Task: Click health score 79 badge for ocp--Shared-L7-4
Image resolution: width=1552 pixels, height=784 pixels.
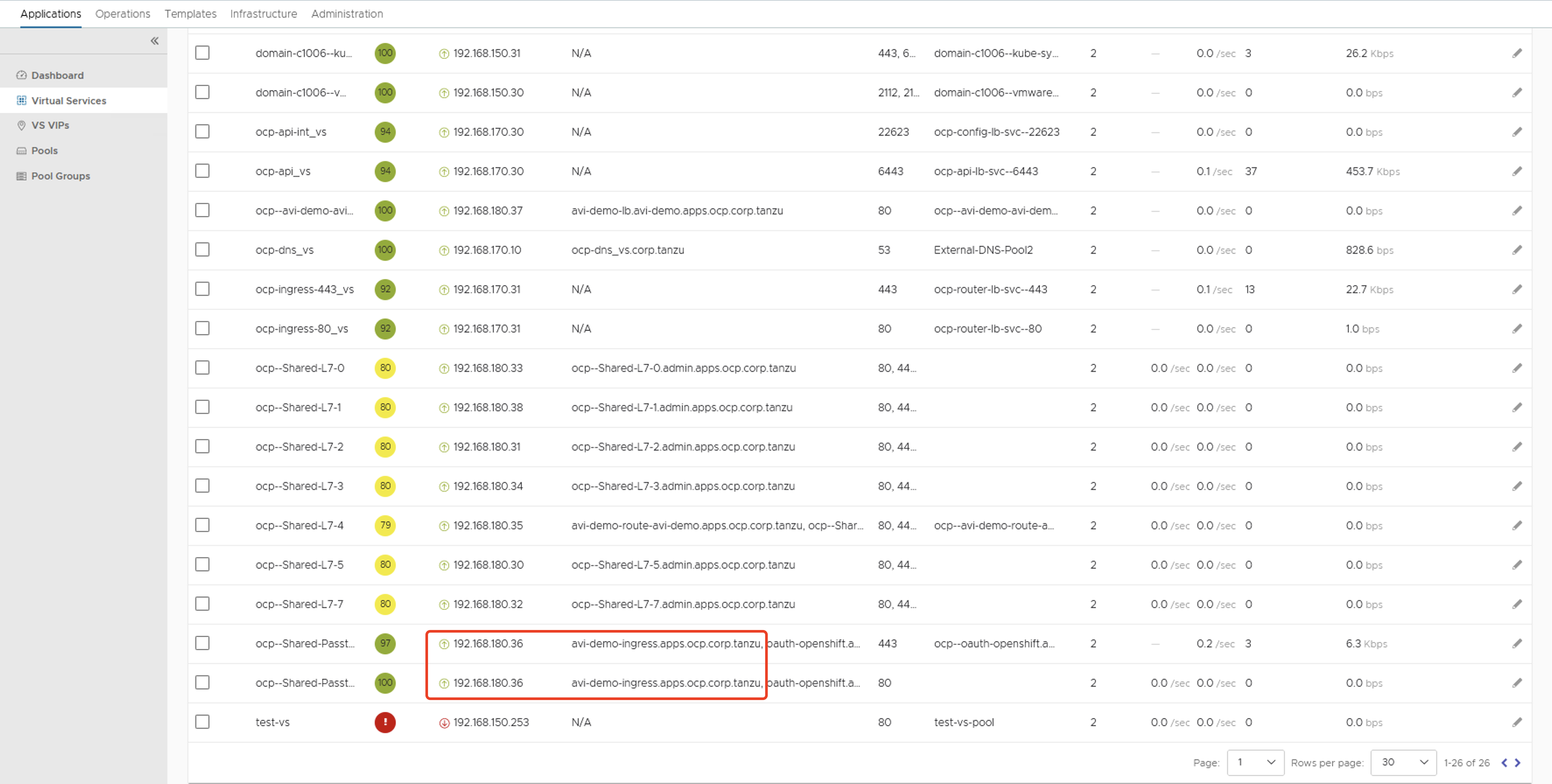Action: (x=385, y=525)
